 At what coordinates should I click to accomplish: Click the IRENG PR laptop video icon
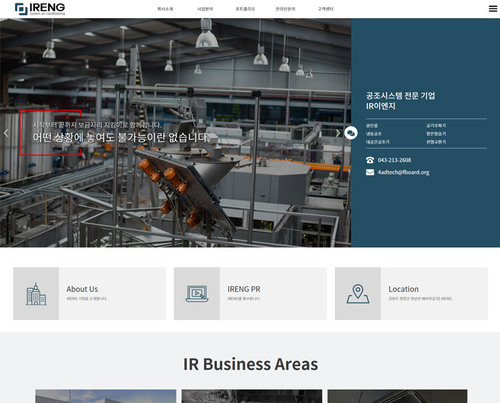click(x=197, y=294)
